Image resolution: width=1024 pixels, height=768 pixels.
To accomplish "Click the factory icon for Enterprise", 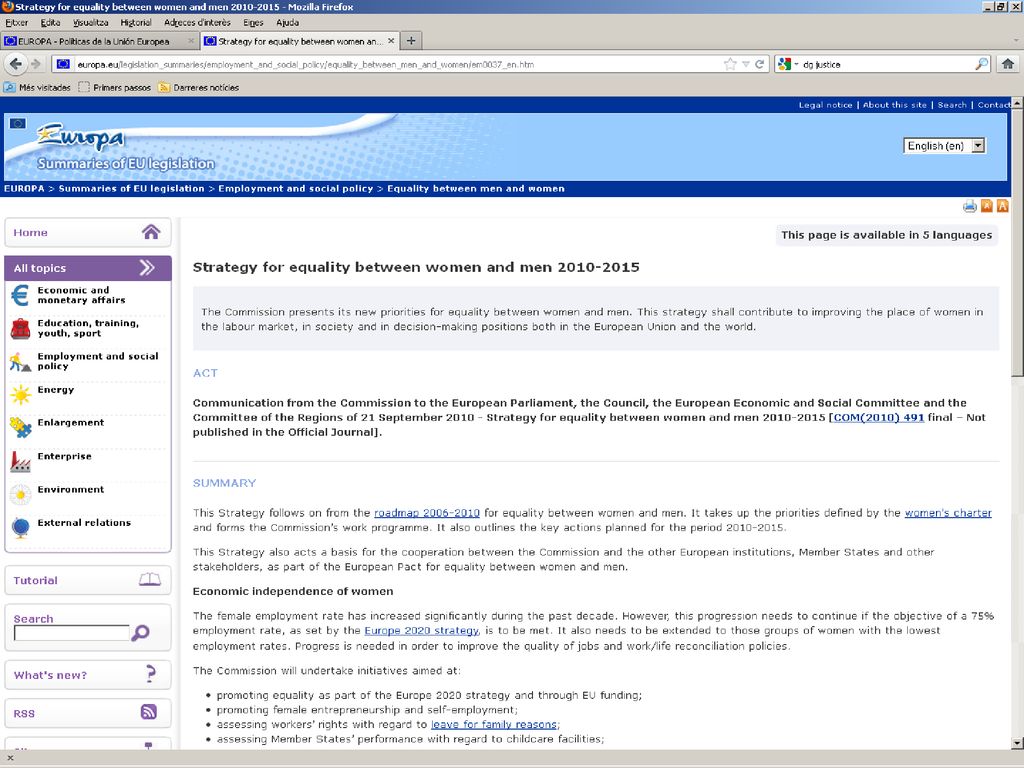I will pyautogui.click(x=20, y=461).
